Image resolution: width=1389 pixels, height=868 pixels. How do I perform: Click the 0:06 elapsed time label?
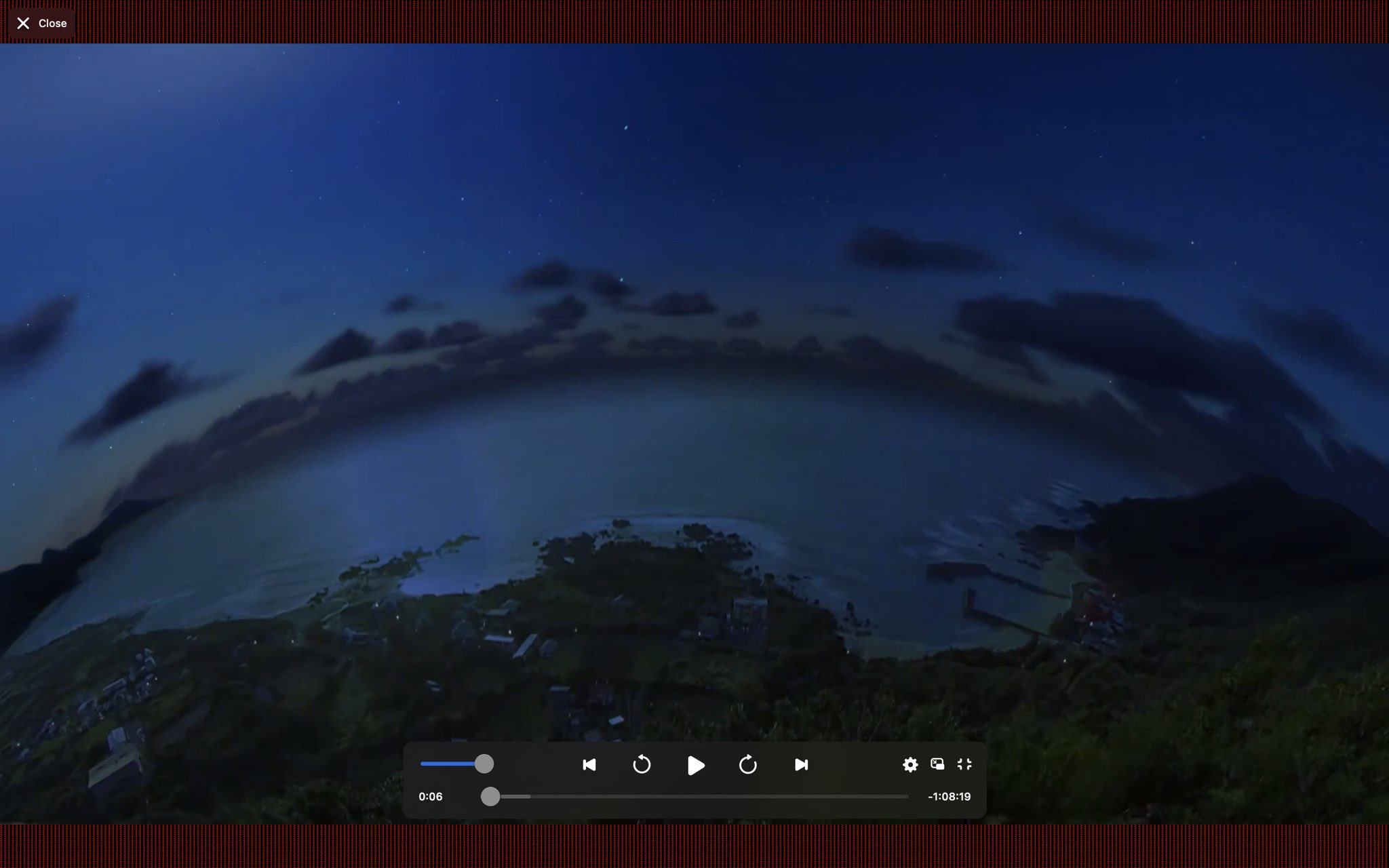pyautogui.click(x=431, y=797)
